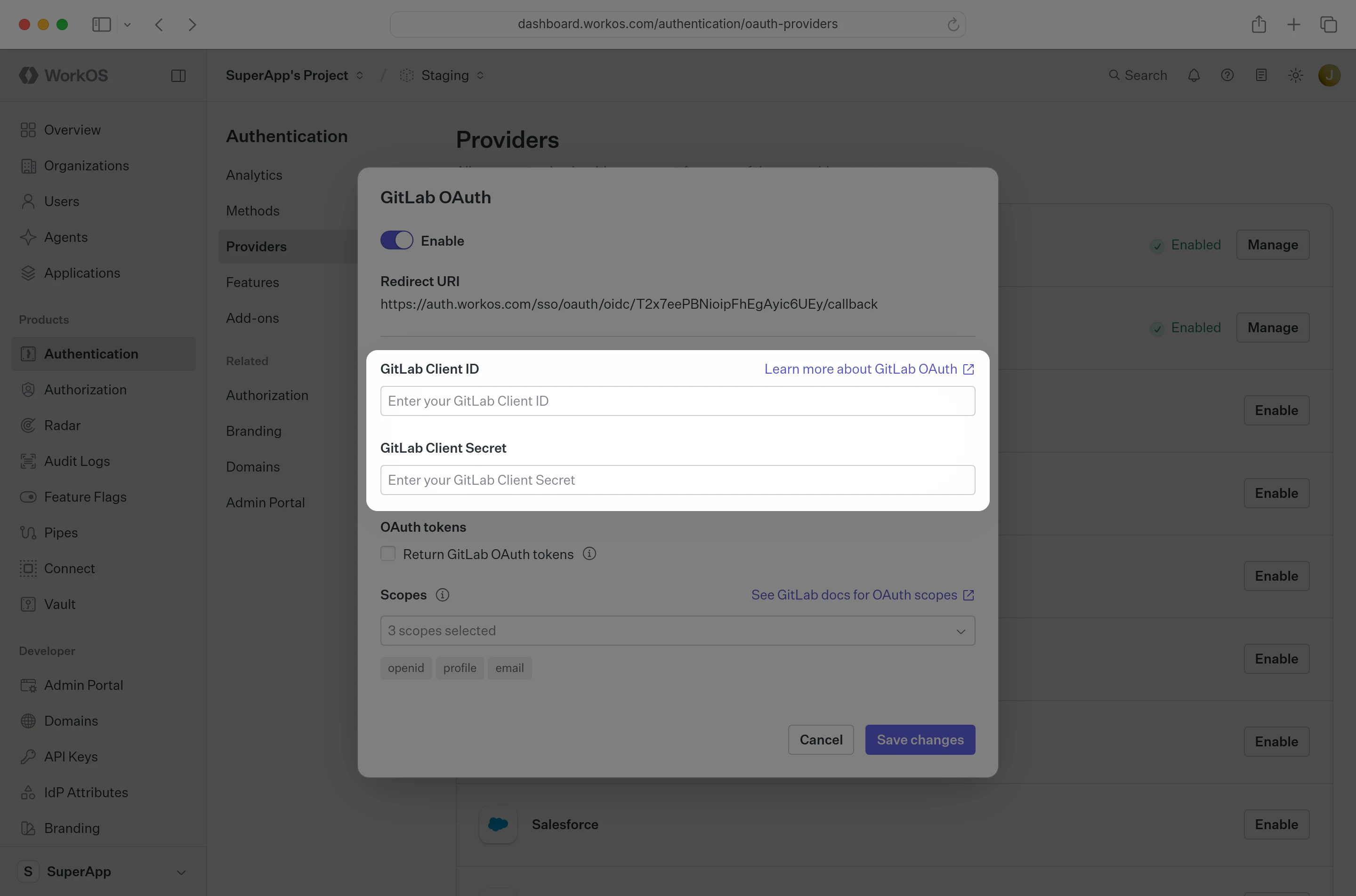The height and width of the screenshot is (896, 1356).
Task: Toggle the light theme sun icon
Action: click(x=1295, y=75)
